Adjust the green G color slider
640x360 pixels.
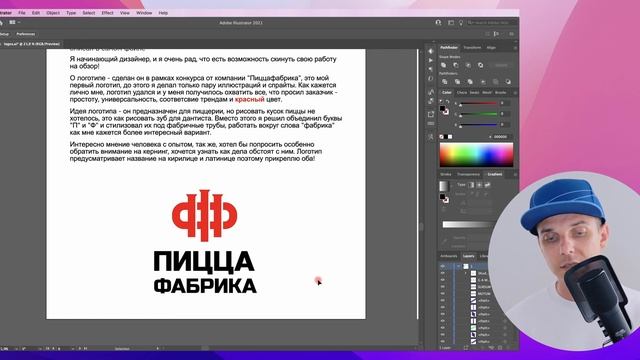coord(478,114)
